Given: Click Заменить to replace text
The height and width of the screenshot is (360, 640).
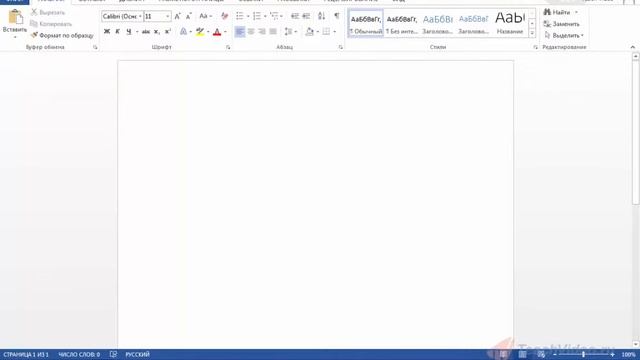Looking at the screenshot, I should (x=562, y=24).
